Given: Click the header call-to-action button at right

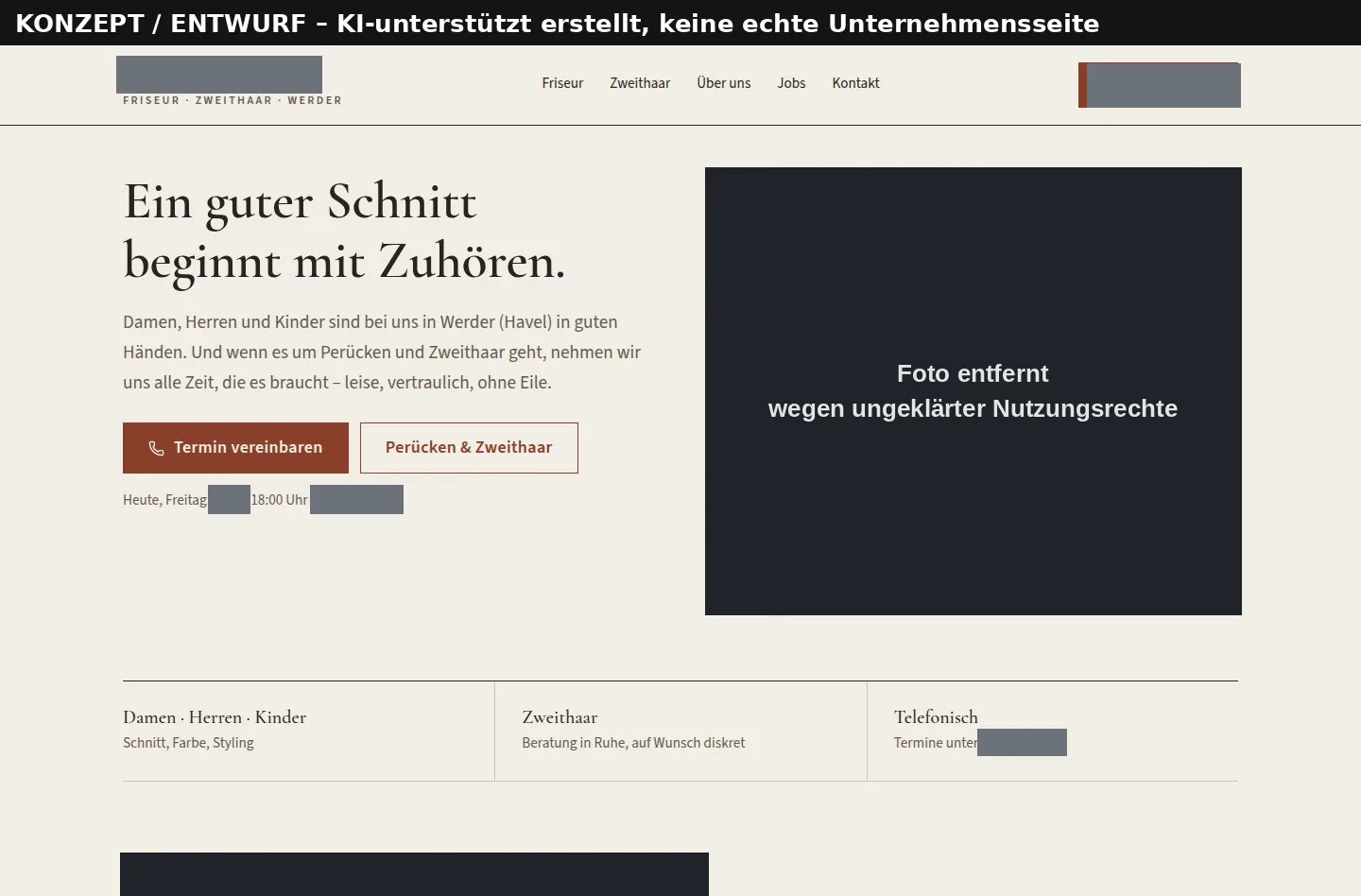Looking at the screenshot, I should (1160, 85).
